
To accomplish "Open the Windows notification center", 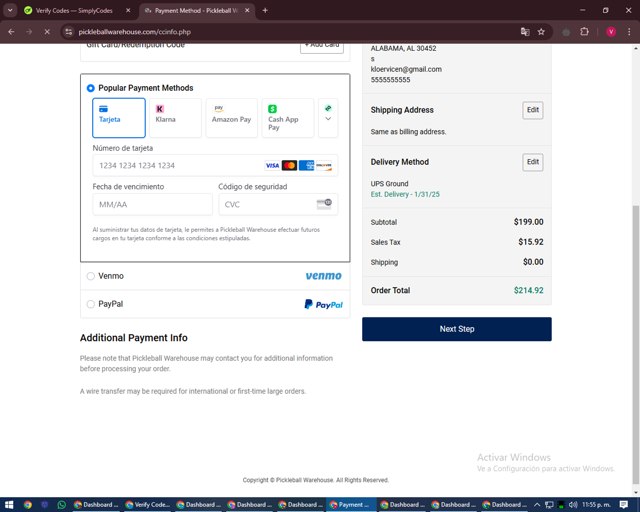I will pyautogui.click(x=623, y=505).
